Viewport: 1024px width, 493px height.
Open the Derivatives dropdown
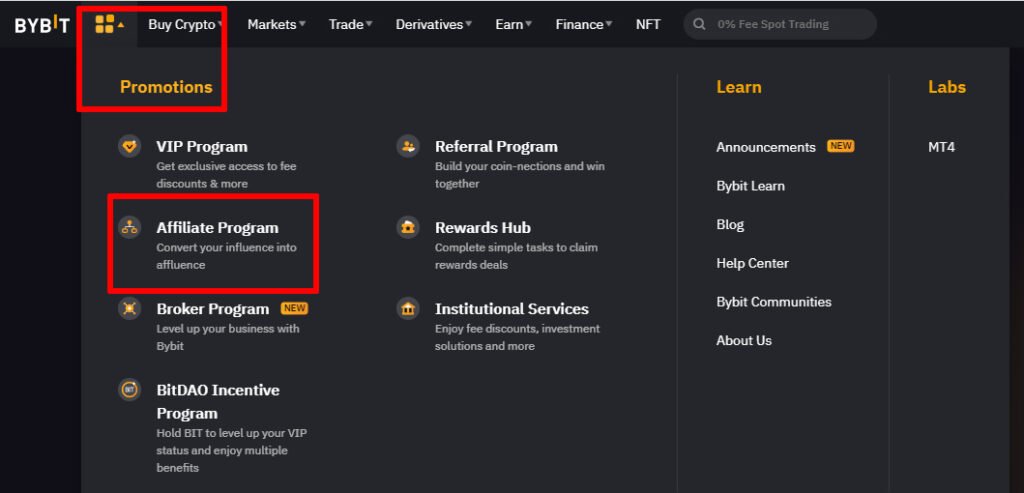point(434,24)
